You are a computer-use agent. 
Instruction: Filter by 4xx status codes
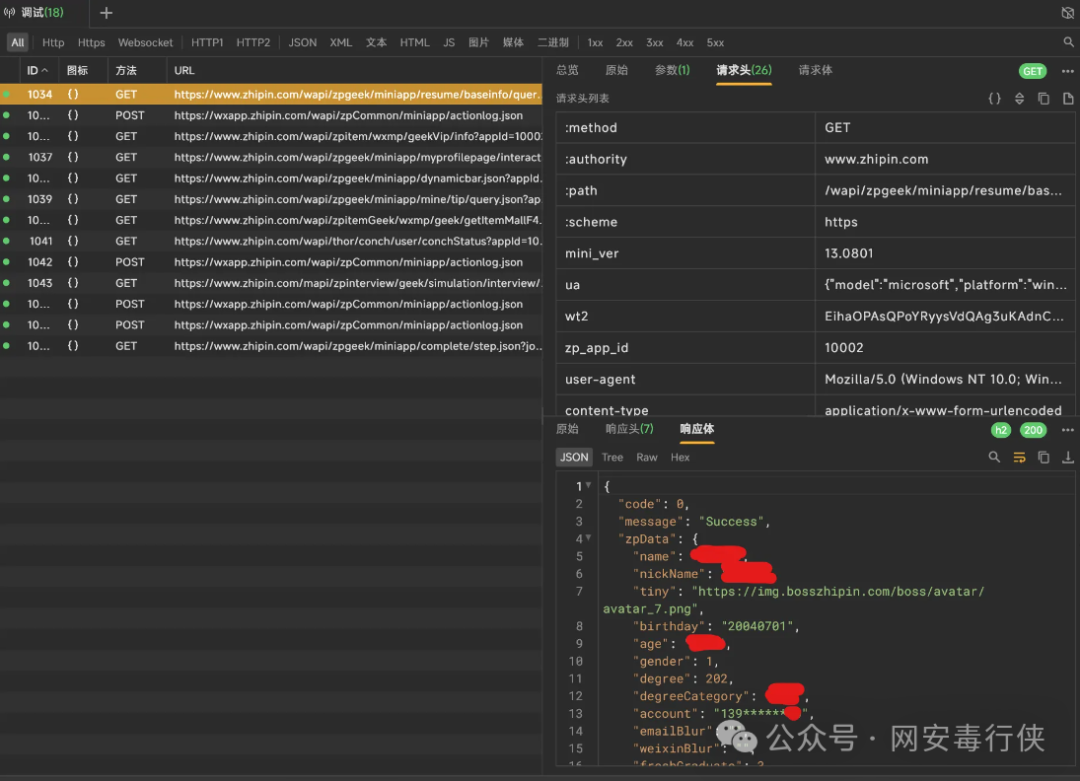(685, 43)
